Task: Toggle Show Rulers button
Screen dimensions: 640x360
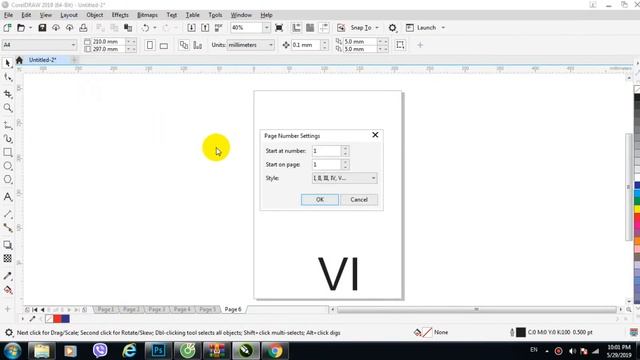Action: pos(296,28)
